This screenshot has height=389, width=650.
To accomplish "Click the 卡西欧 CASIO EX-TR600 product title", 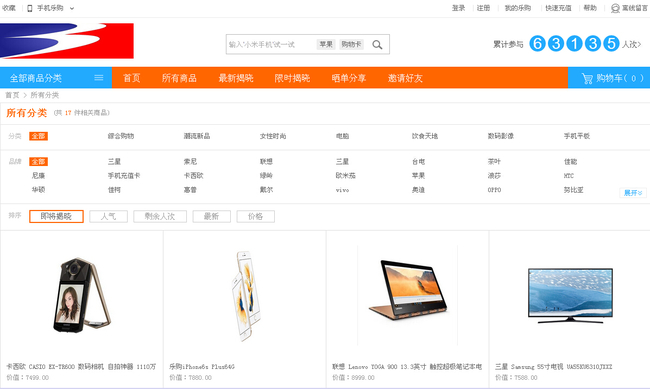I will tap(81, 367).
